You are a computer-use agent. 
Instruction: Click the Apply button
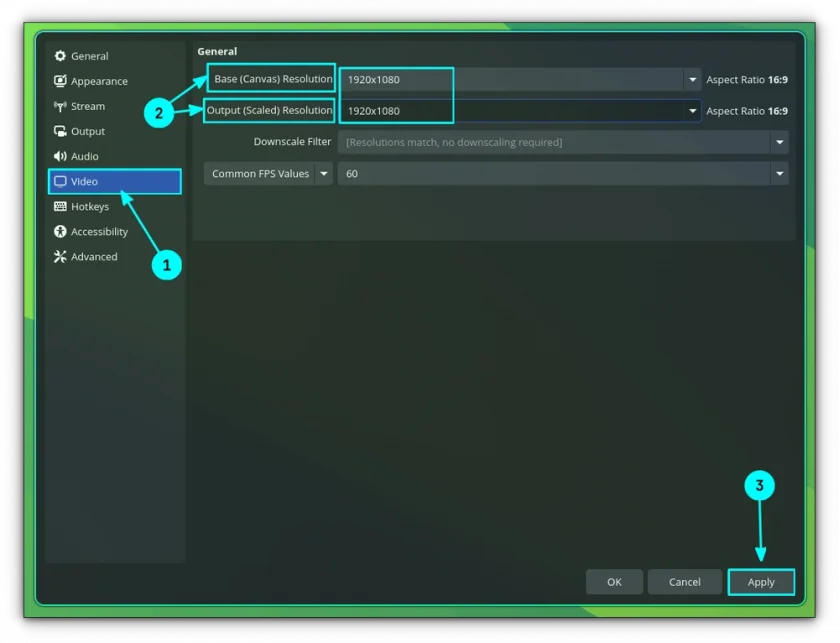(x=761, y=582)
